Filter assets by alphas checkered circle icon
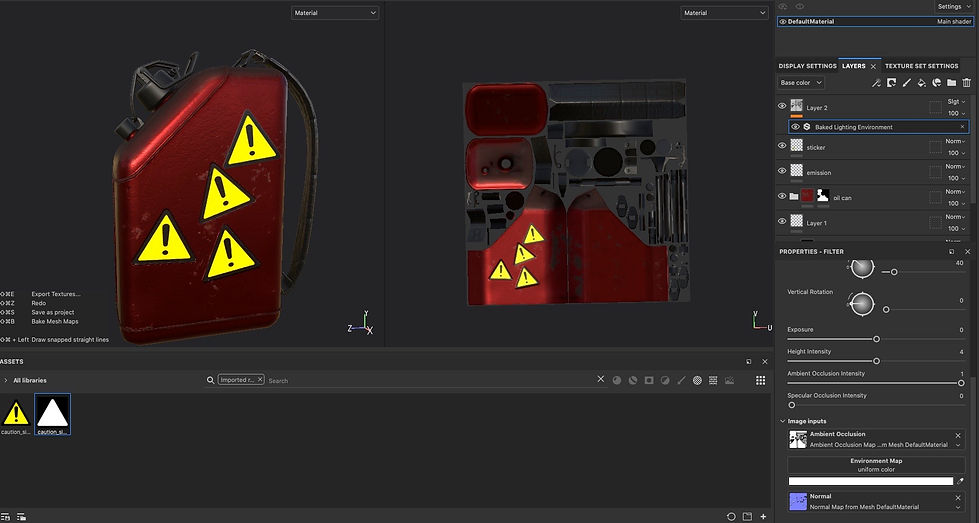The height and width of the screenshot is (523, 979). coord(697,380)
